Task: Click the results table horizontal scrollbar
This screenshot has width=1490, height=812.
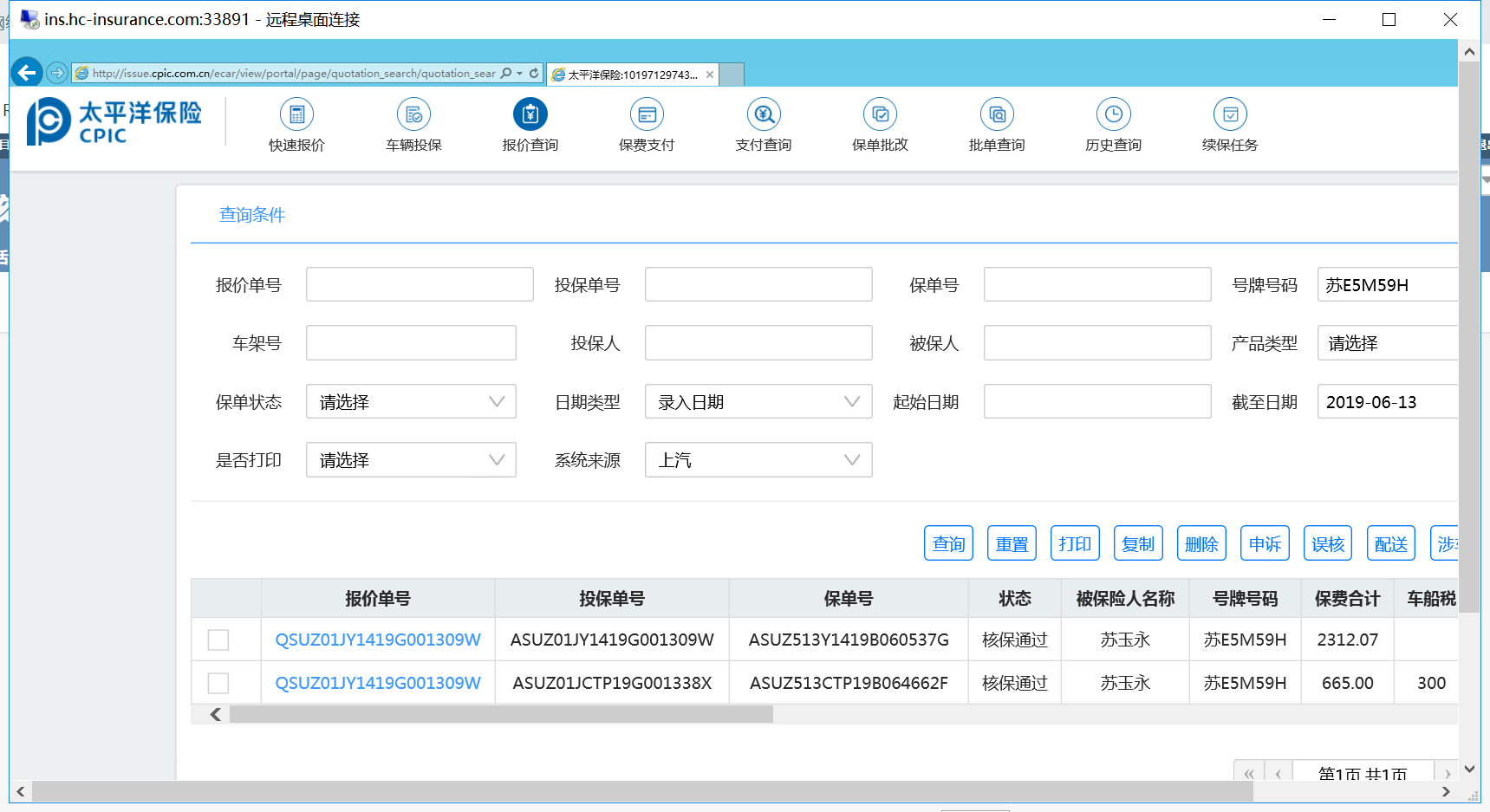Action: tap(501, 714)
